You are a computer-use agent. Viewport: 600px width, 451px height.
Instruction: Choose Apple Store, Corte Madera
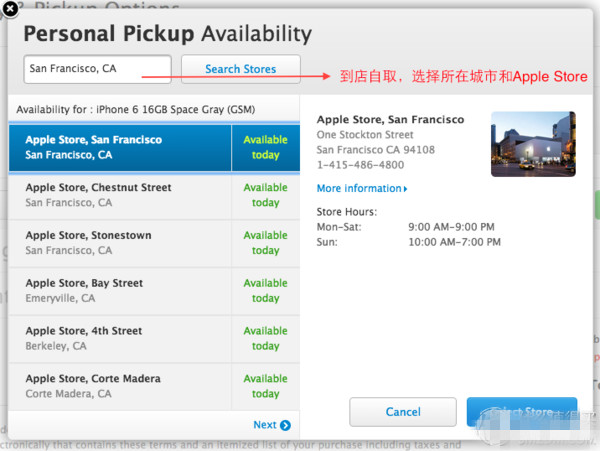[120, 386]
